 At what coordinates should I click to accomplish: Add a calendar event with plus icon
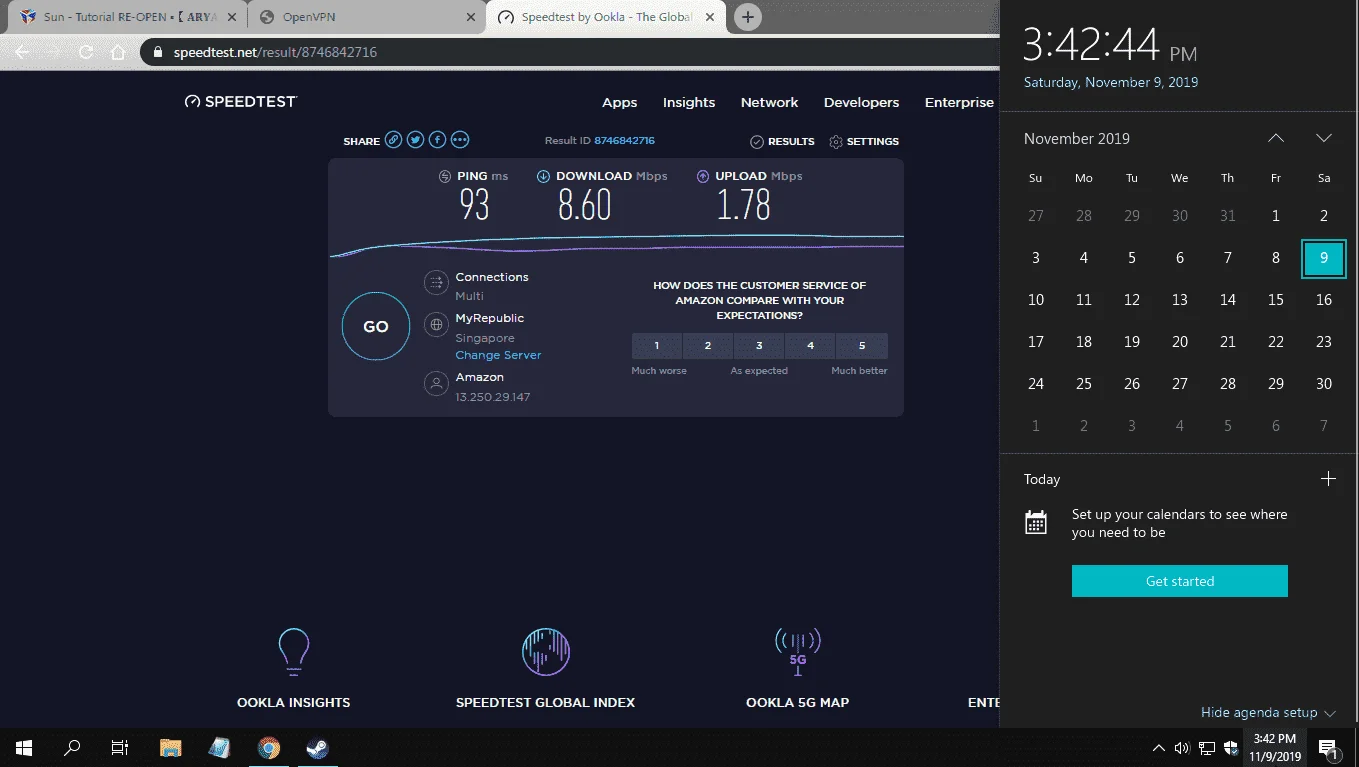pos(1328,479)
